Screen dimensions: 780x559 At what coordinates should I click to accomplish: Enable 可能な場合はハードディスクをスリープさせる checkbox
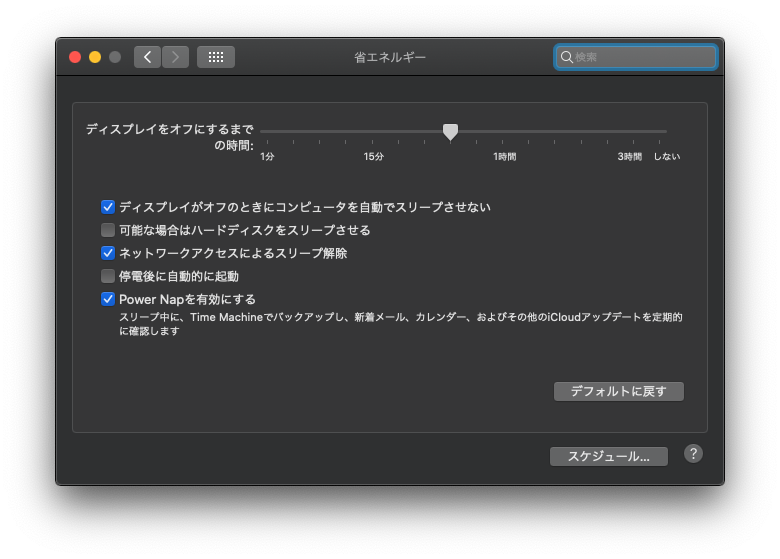point(108,230)
